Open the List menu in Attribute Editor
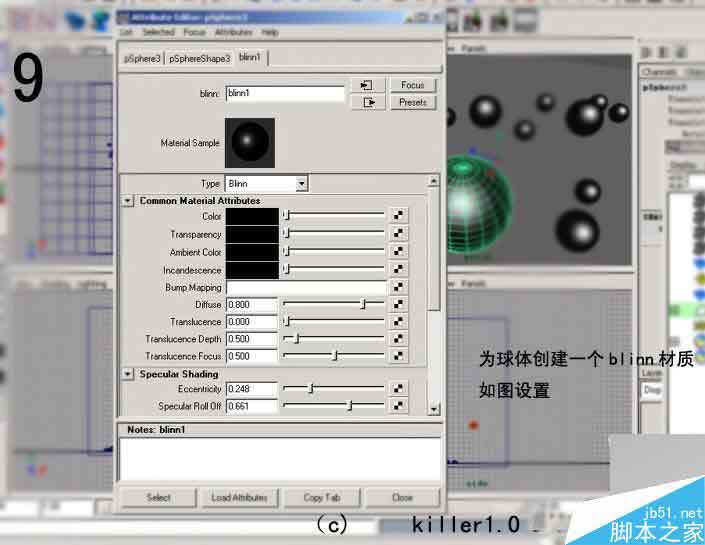The height and width of the screenshot is (545, 705). [126, 32]
